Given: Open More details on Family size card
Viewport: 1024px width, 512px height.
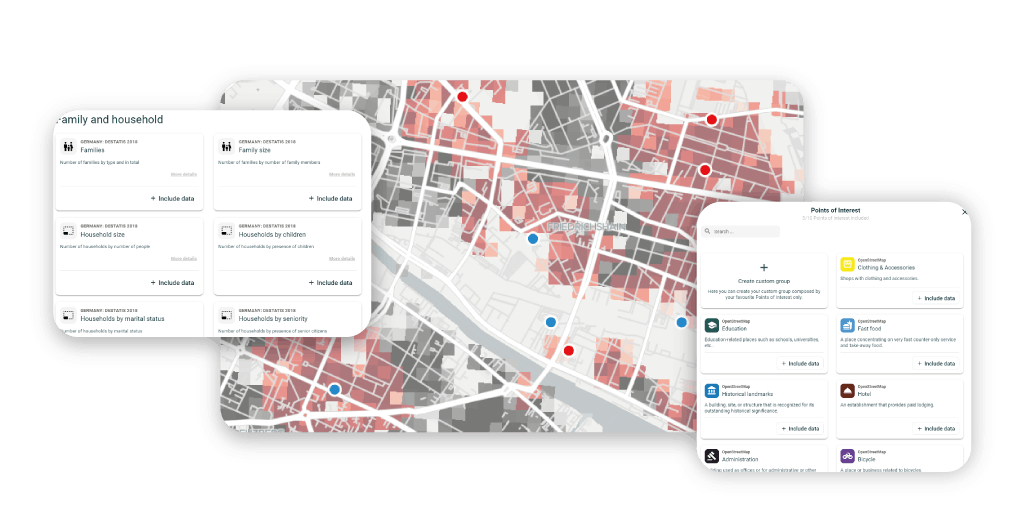Looking at the screenshot, I should tap(342, 174).
